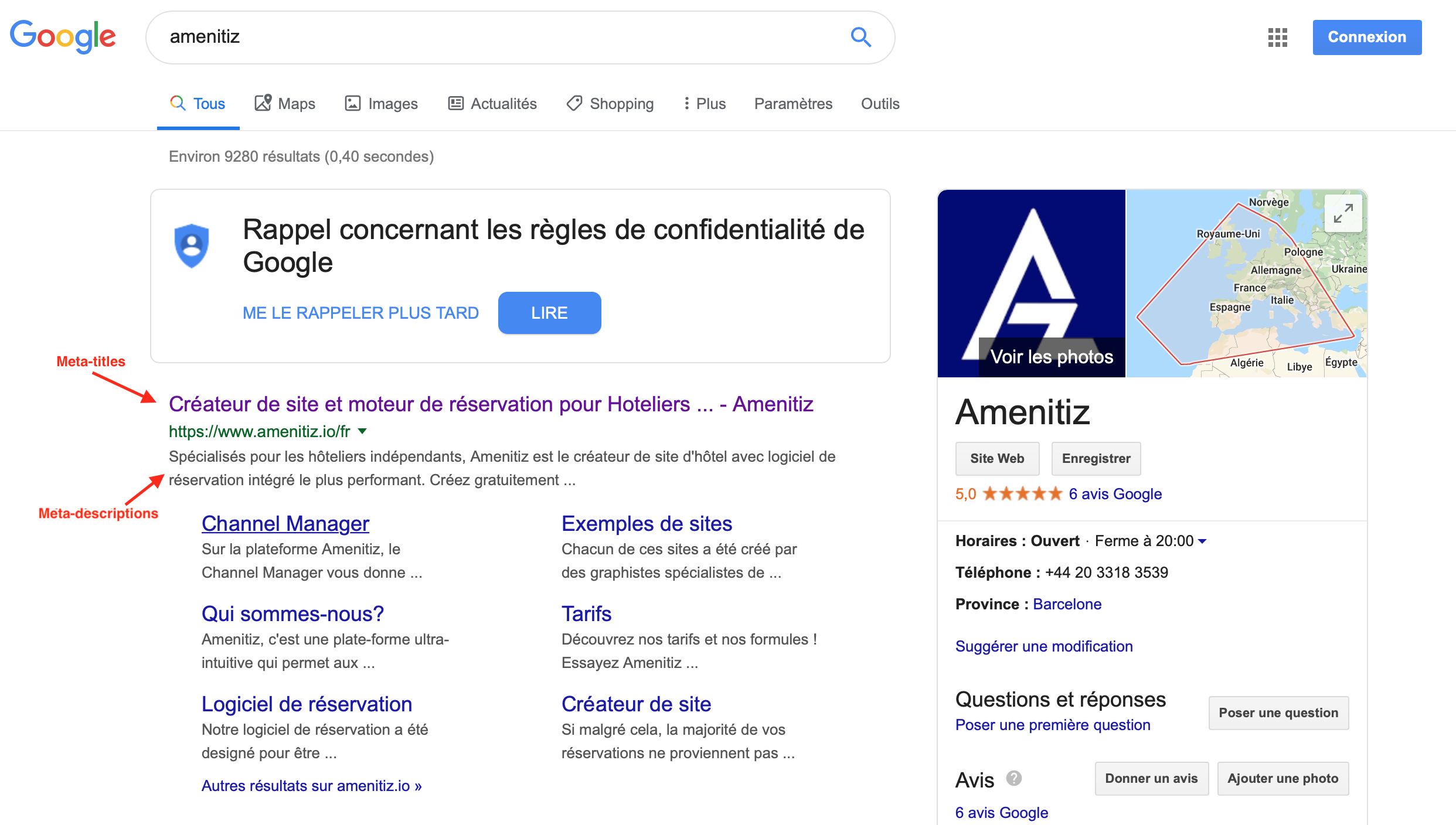Click the help question mark beside Avis
The width and height of the screenshot is (1456, 825).
1014,778
